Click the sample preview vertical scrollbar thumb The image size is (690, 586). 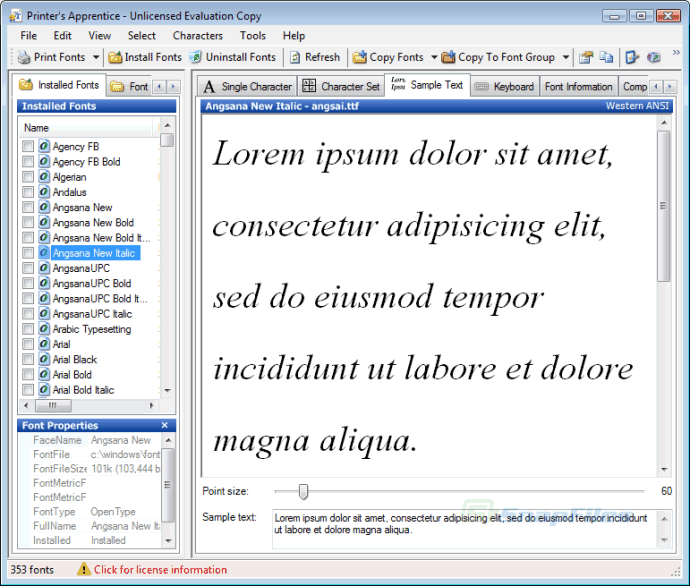(664, 206)
